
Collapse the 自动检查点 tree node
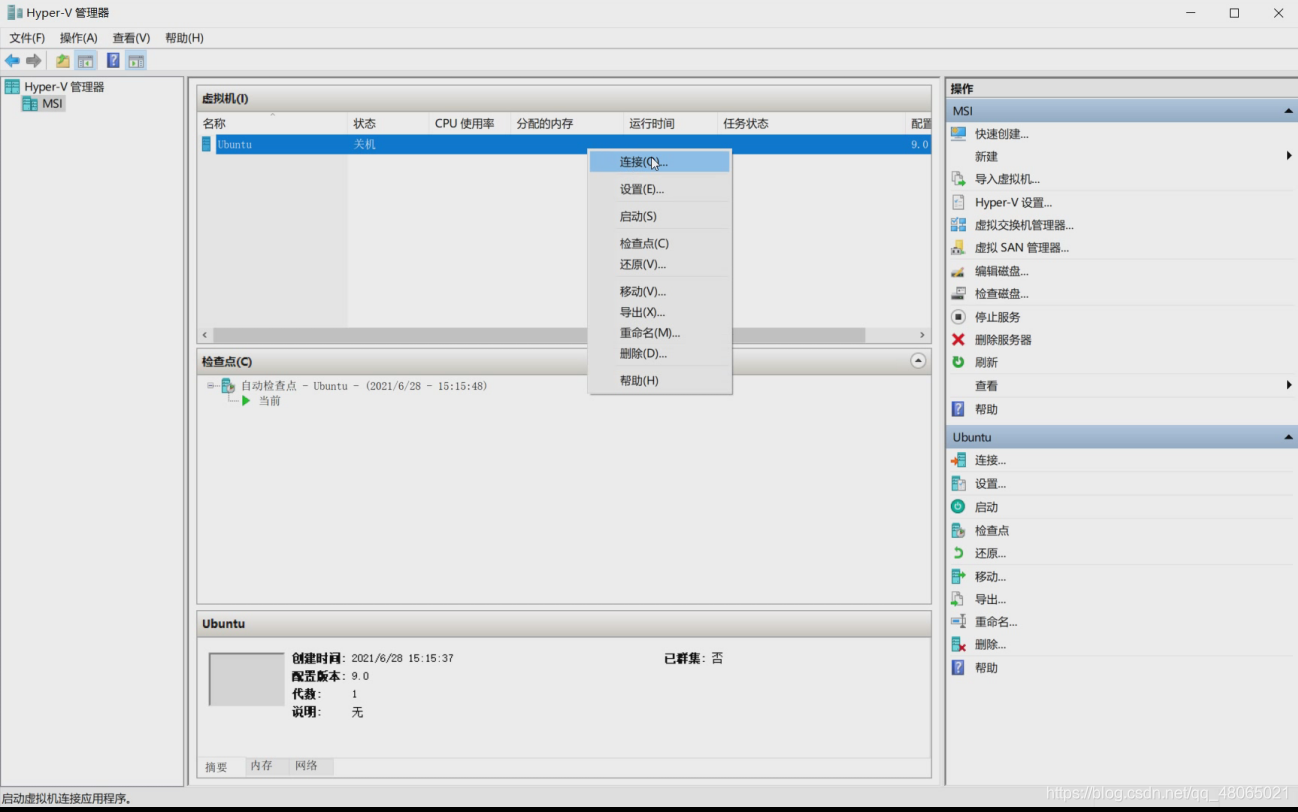(211, 386)
